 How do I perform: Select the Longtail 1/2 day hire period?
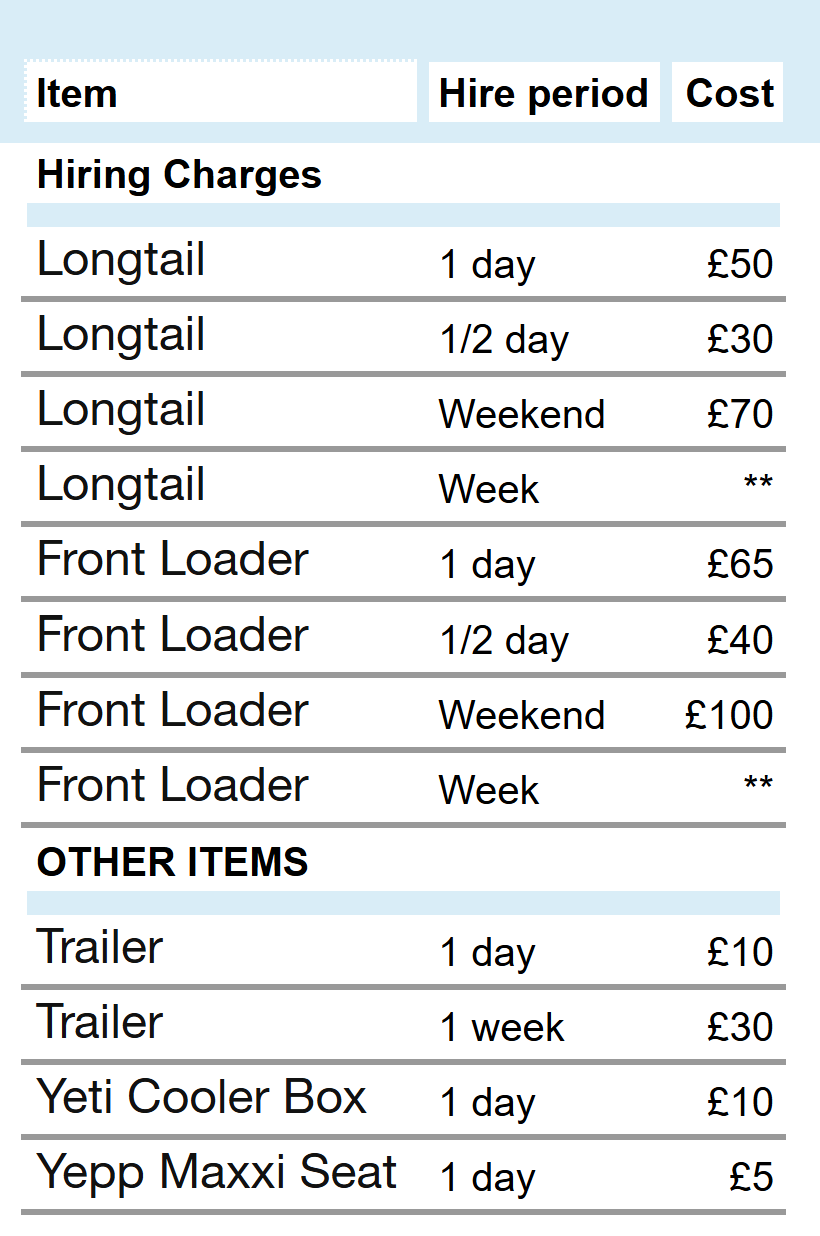504,340
